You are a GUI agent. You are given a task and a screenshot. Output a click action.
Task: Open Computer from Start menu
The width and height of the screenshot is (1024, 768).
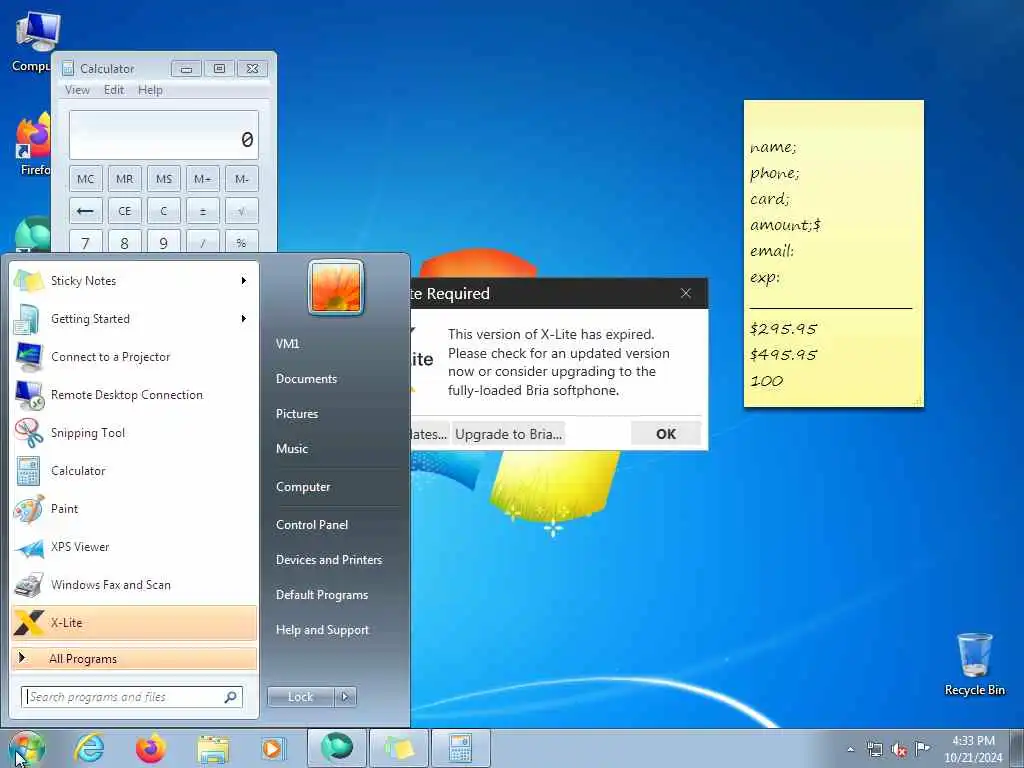pyautogui.click(x=303, y=487)
